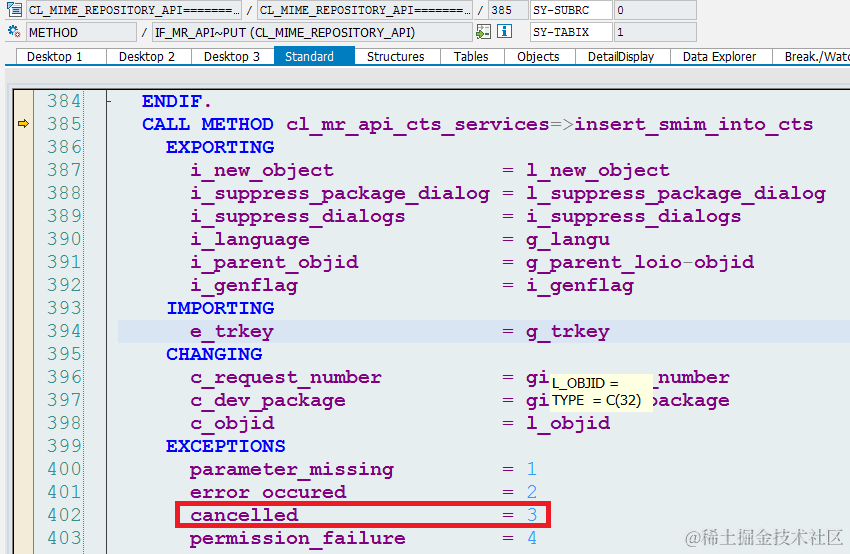Click the CALL METHOD keyword on line 385
The height and width of the screenshot is (554, 850).
coord(208,124)
